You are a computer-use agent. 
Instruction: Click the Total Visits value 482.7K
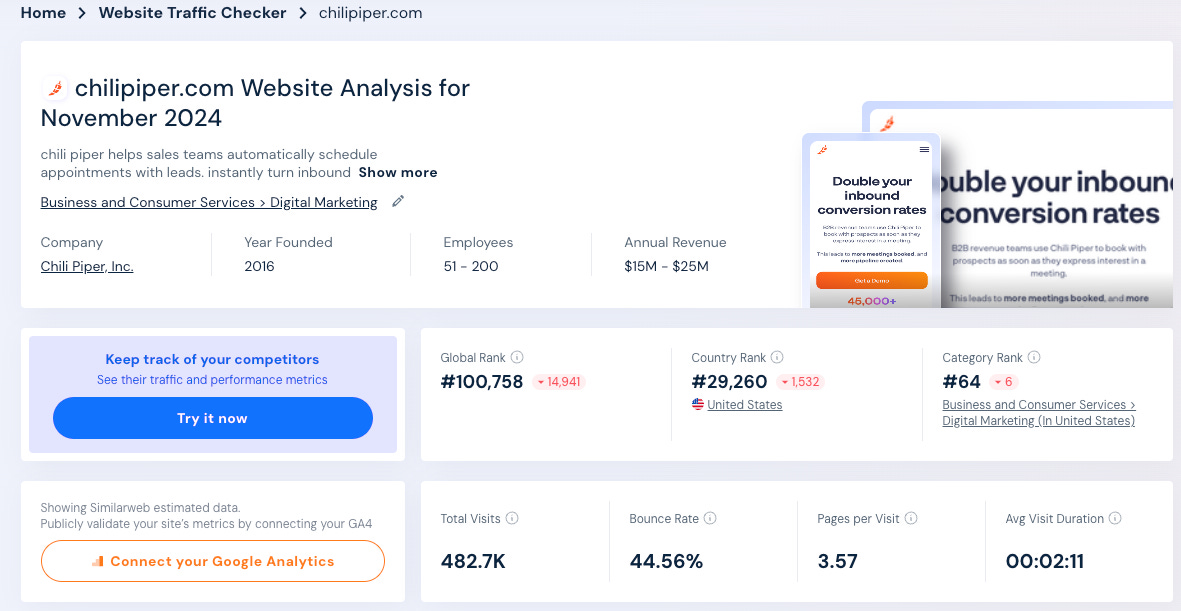tap(473, 561)
